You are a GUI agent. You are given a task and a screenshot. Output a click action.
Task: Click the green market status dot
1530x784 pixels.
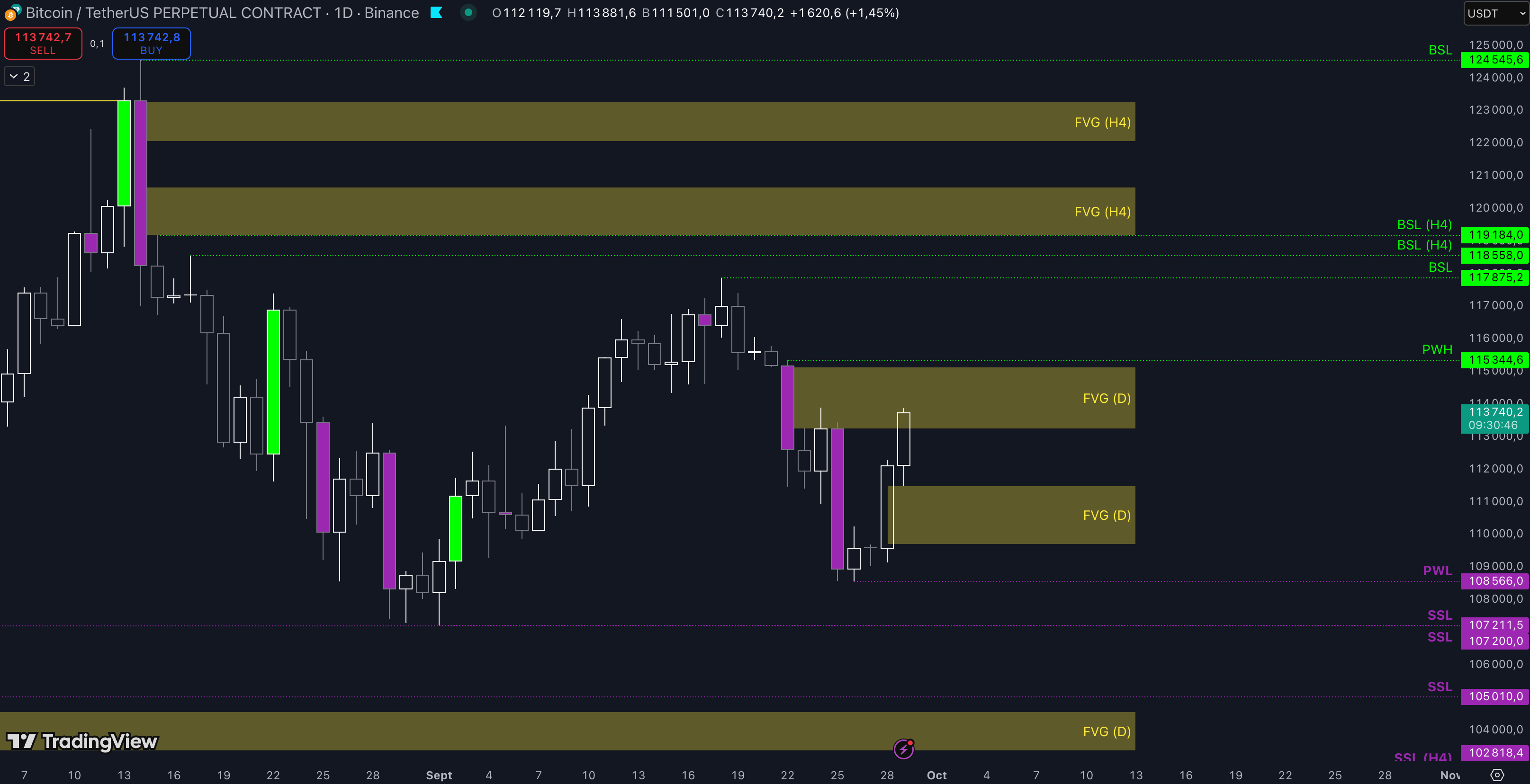point(468,12)
